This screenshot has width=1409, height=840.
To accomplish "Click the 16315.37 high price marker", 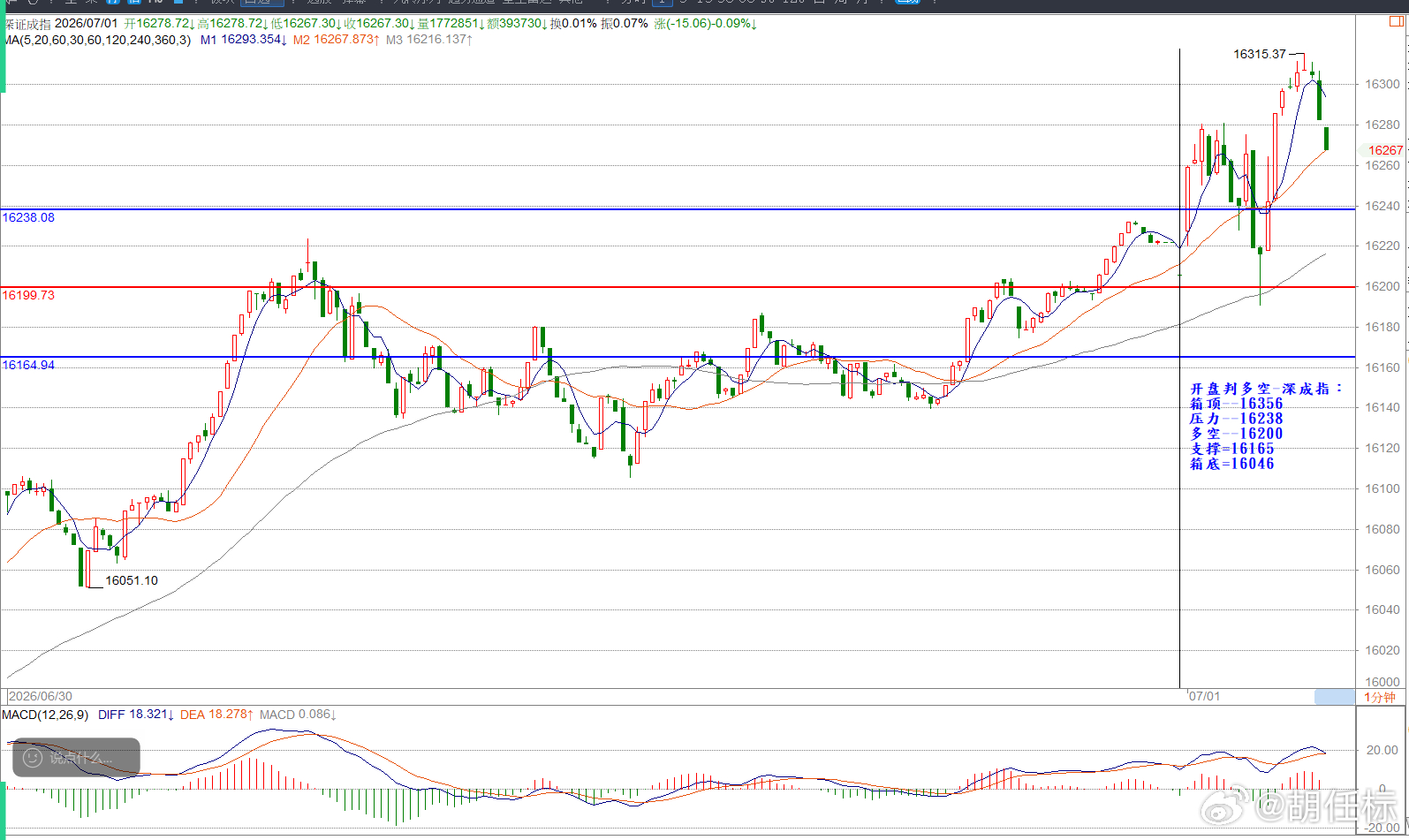I will click(x=1260, y=54).
